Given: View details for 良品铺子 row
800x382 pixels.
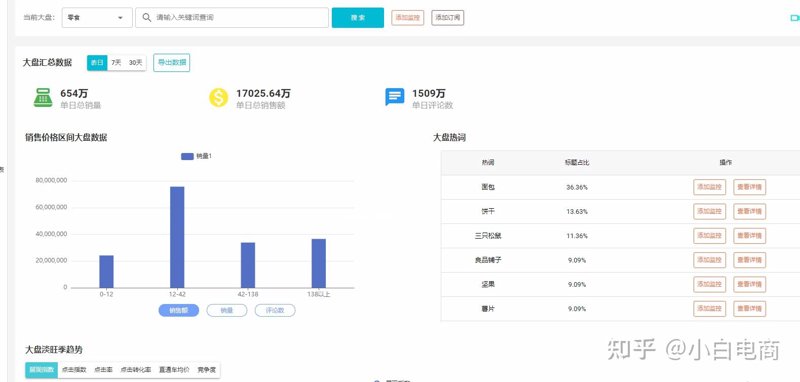Looking at the screenshot, I should tap(749, 260).
